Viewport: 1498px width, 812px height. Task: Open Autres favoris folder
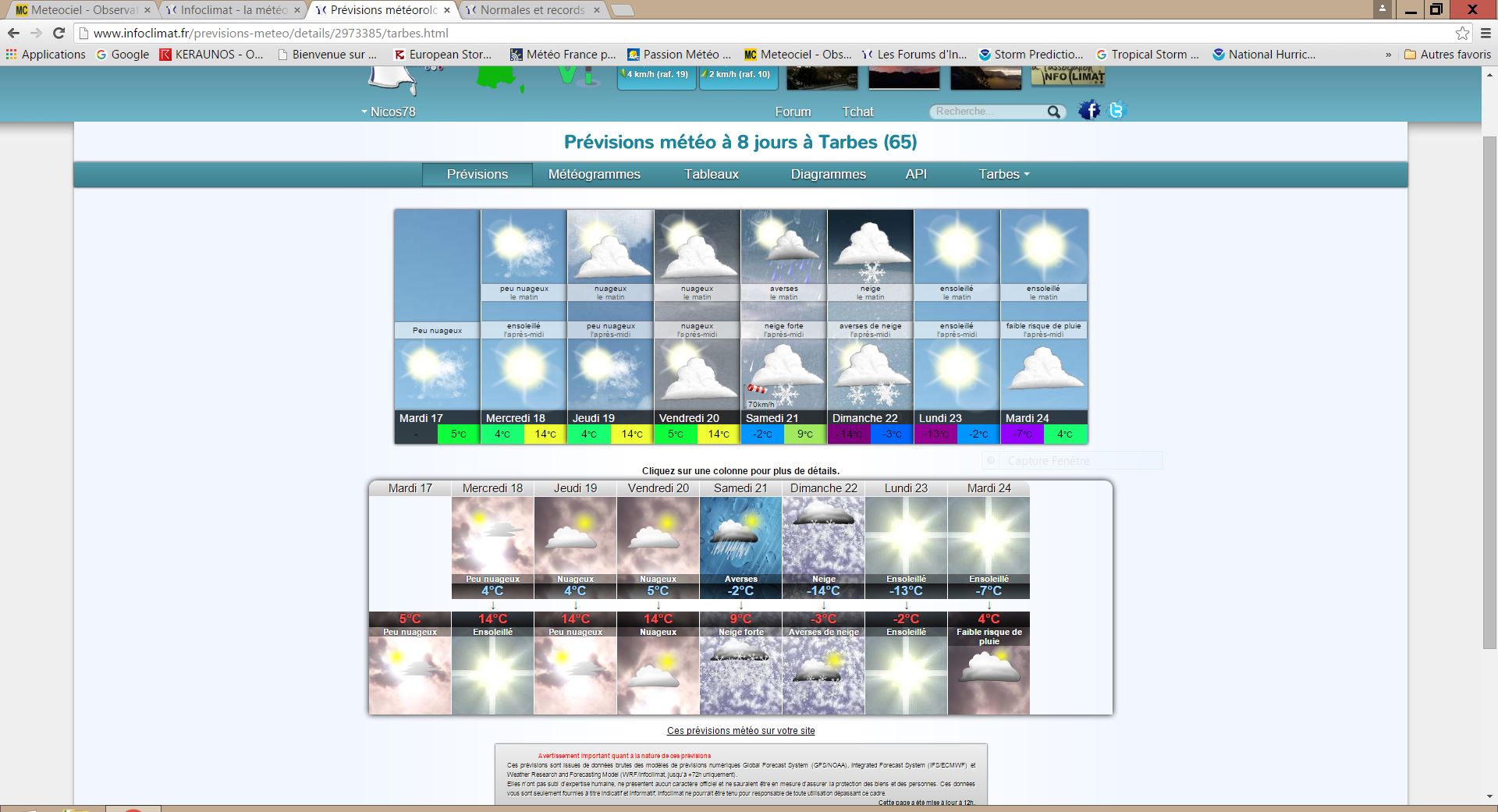[x=1447, y=55]
